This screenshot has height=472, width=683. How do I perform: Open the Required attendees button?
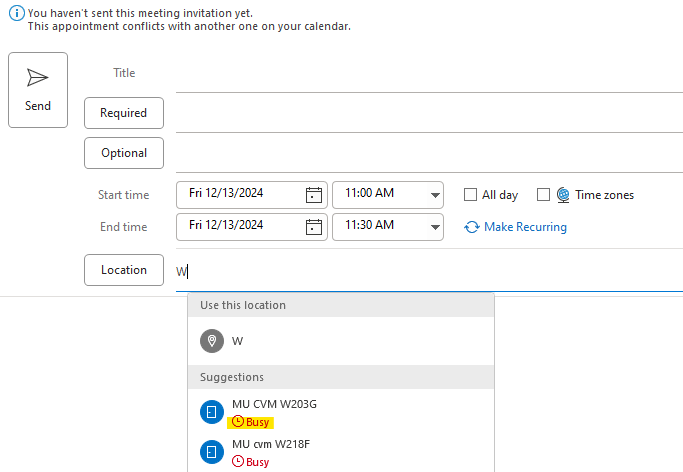click(x=124, y=113)
